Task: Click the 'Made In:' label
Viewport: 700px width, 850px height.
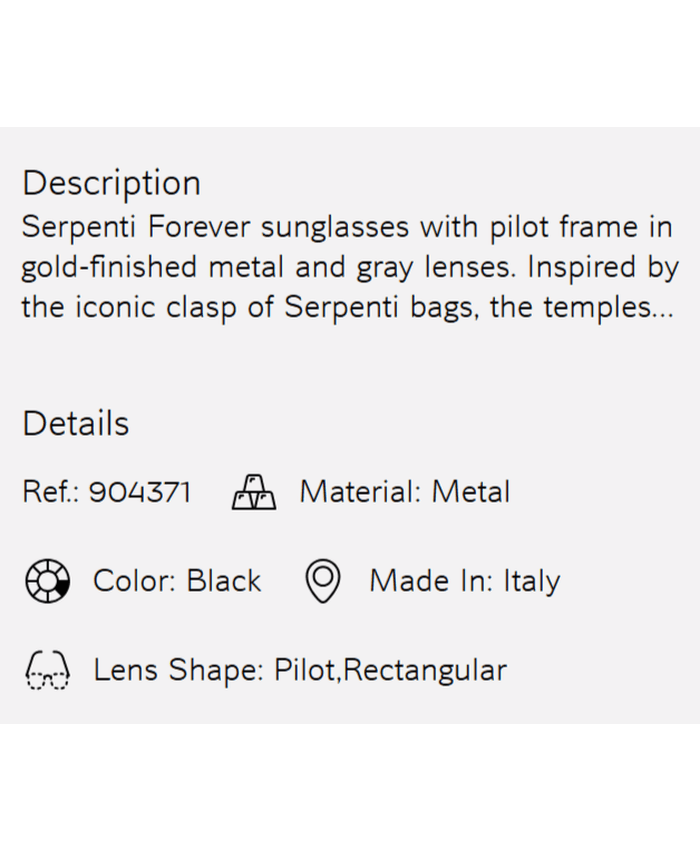Action: coord(431,581)
